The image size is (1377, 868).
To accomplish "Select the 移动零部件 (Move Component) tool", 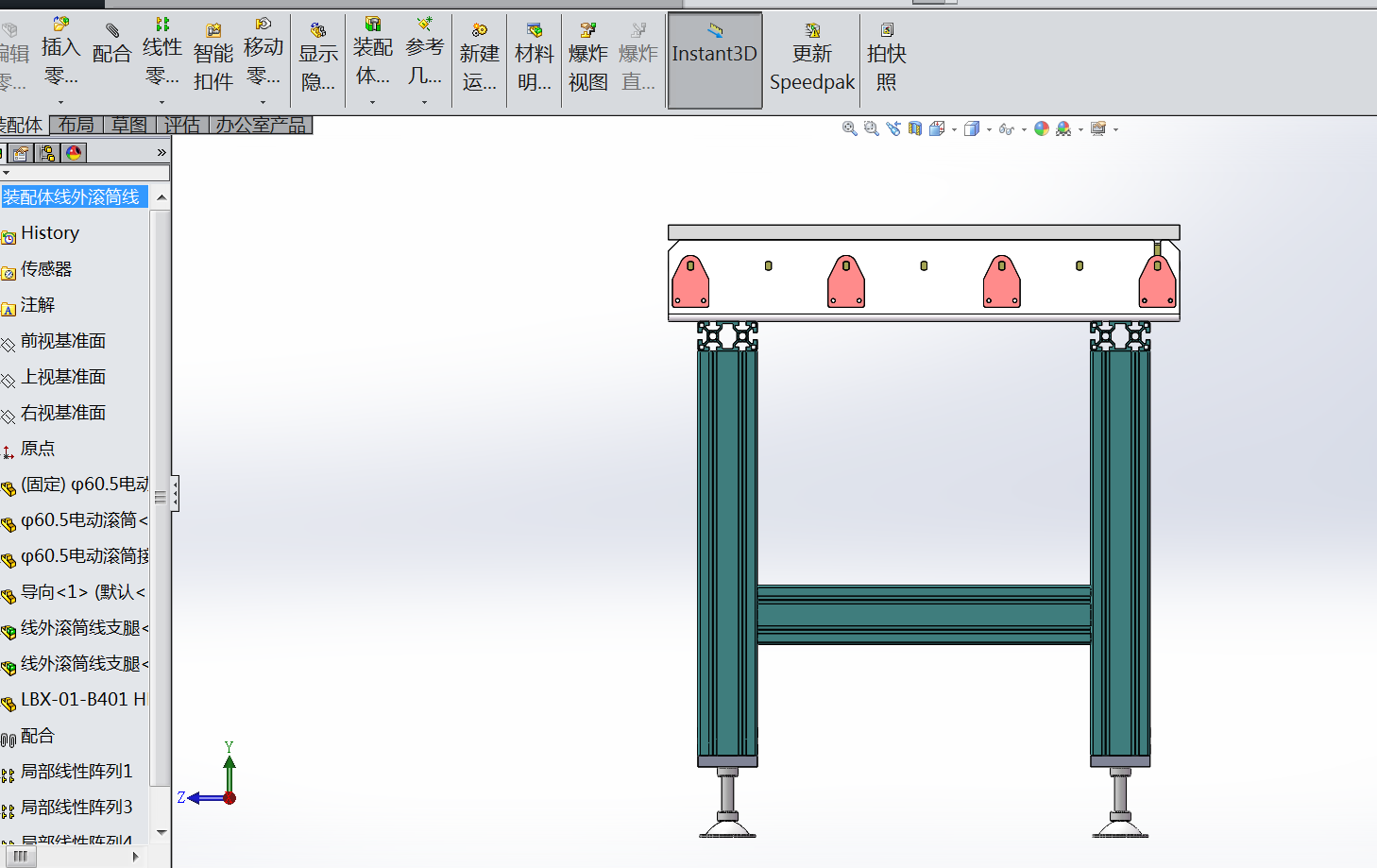I will pos(263,52).
